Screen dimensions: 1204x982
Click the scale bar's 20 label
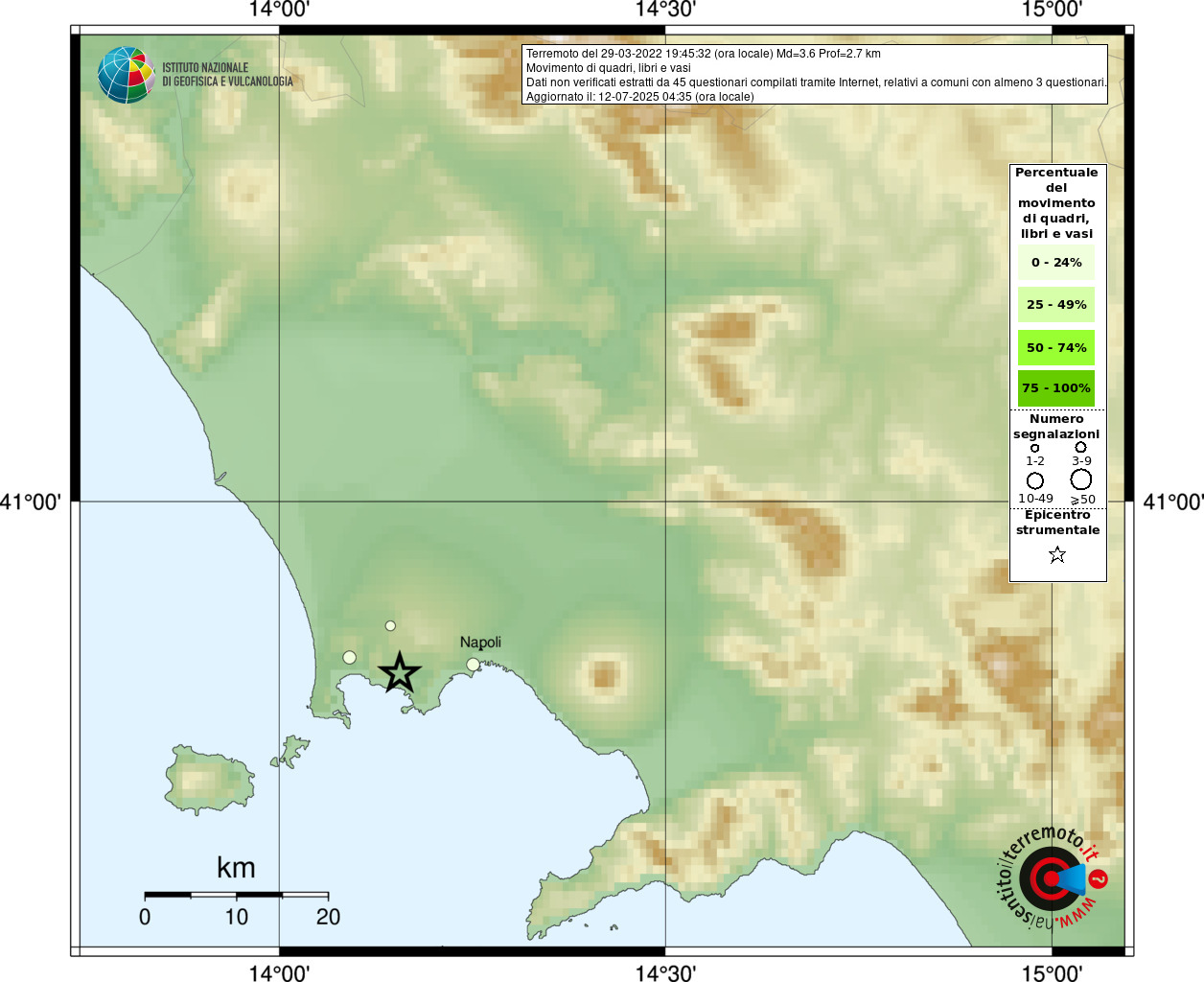pos(328,917)
